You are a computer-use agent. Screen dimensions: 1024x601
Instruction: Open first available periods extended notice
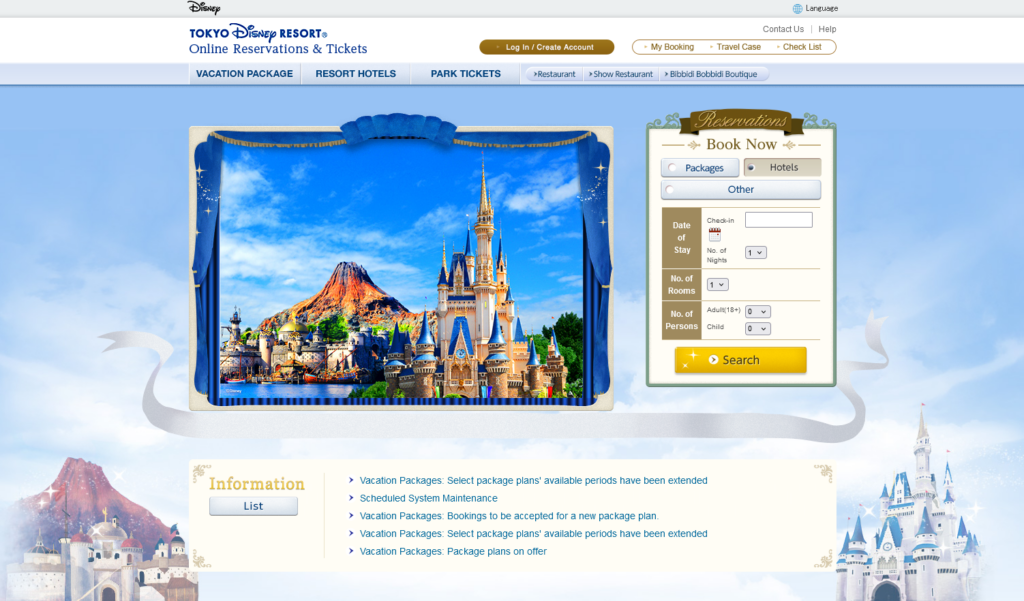coord(534,481)
